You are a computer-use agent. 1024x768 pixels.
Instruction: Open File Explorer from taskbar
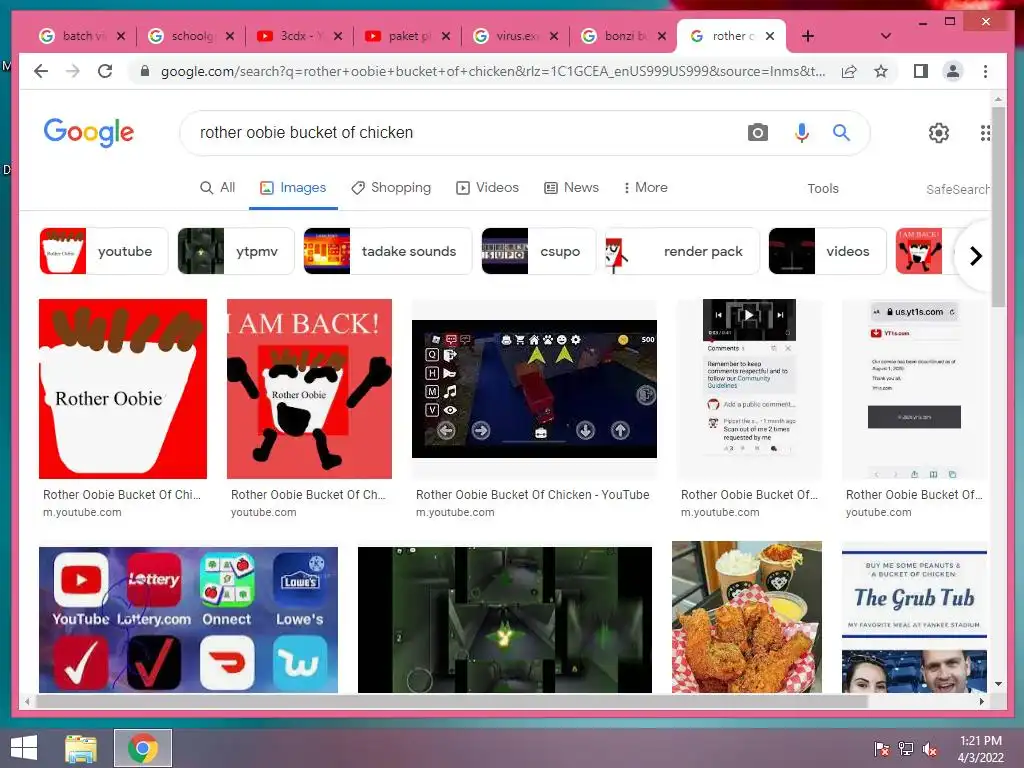(81, 748)
